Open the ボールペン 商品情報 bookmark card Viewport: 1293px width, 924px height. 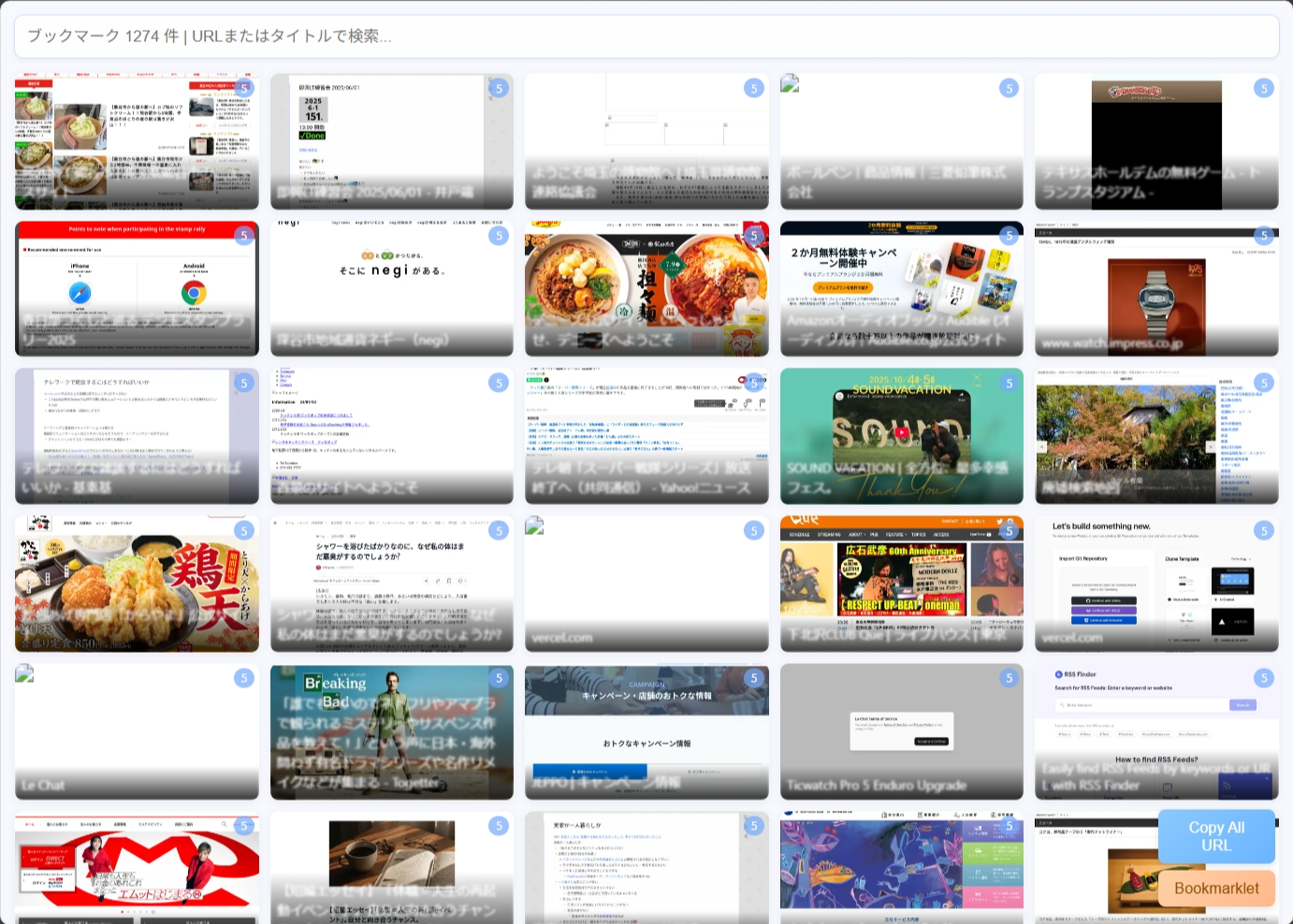click(x=902, y=141)
